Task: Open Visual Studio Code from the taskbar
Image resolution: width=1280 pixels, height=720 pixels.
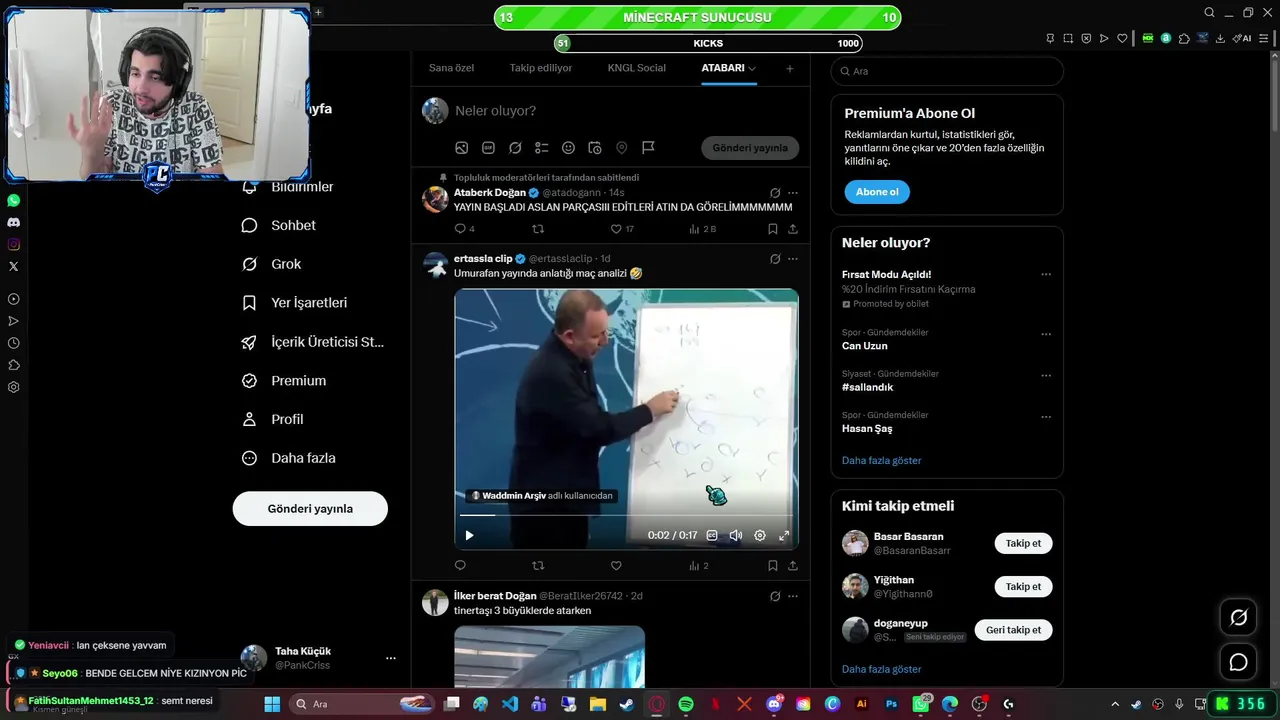Action: click(x=510, y=704)
